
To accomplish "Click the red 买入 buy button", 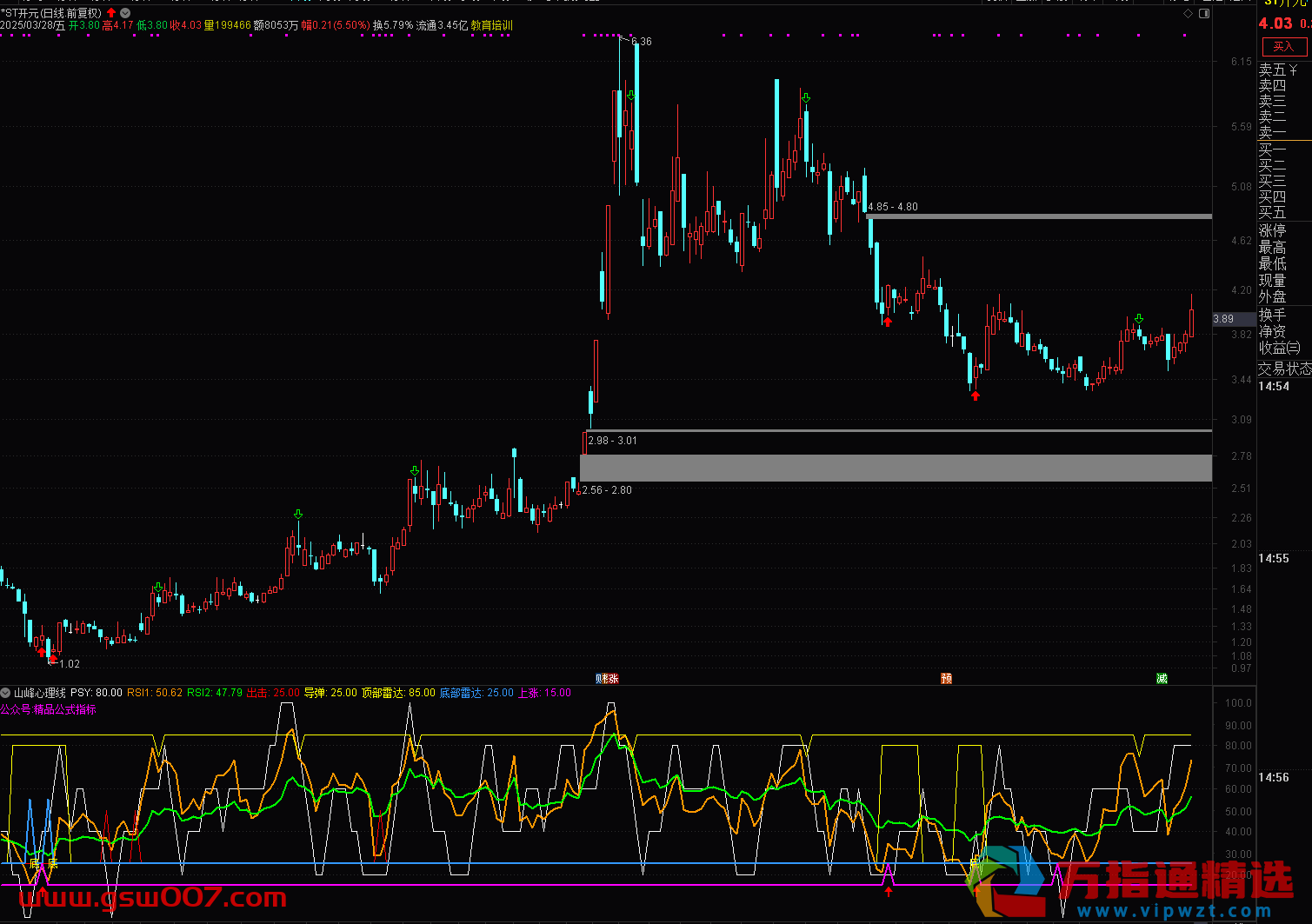I will [x=1283, y=46].
